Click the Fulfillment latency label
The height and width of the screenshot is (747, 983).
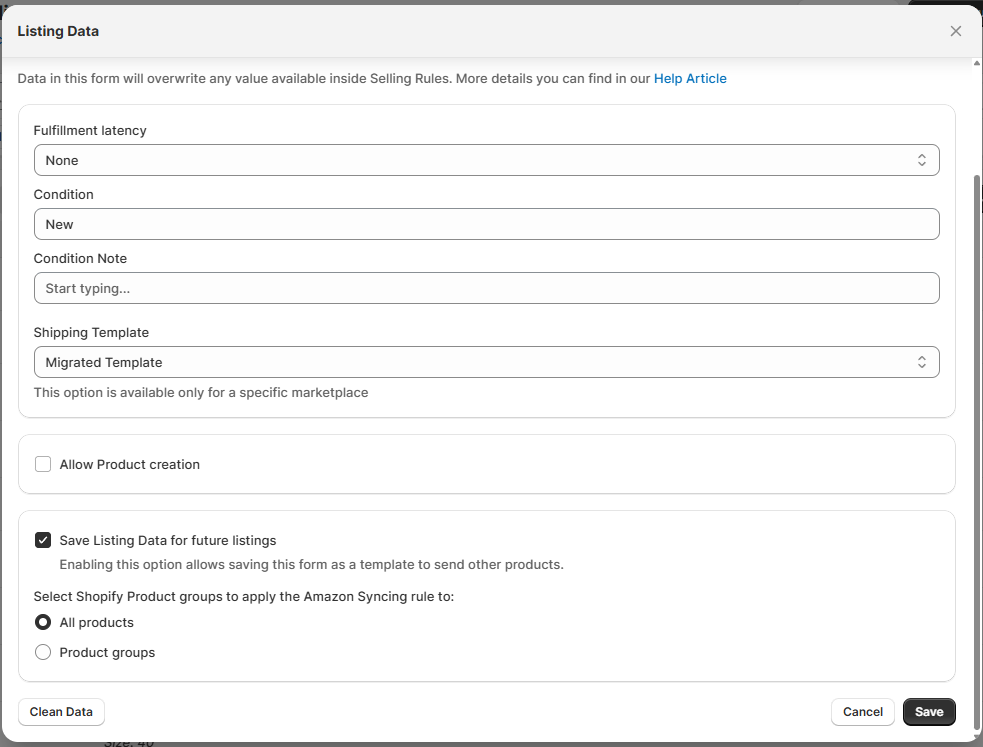90,130
